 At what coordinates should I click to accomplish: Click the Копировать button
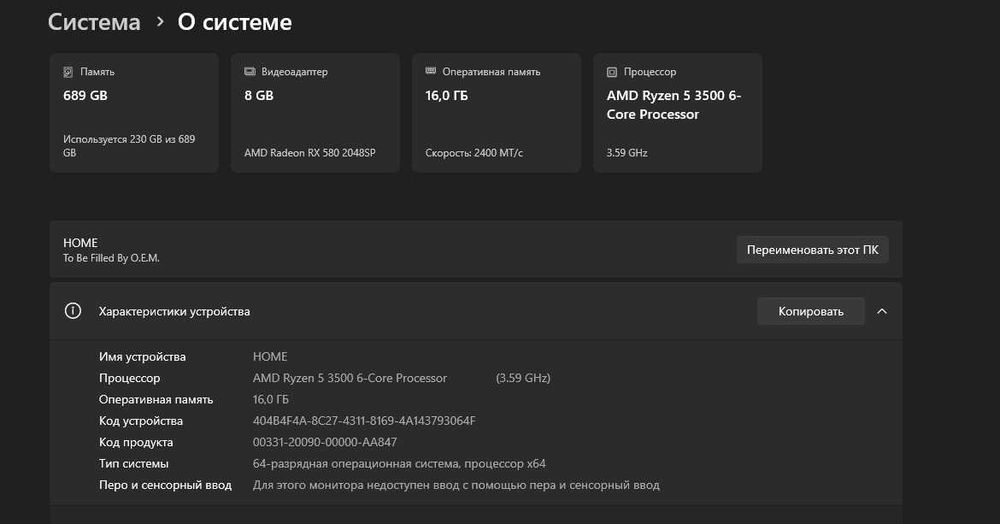pyautogui.click(x=811, y=311)
